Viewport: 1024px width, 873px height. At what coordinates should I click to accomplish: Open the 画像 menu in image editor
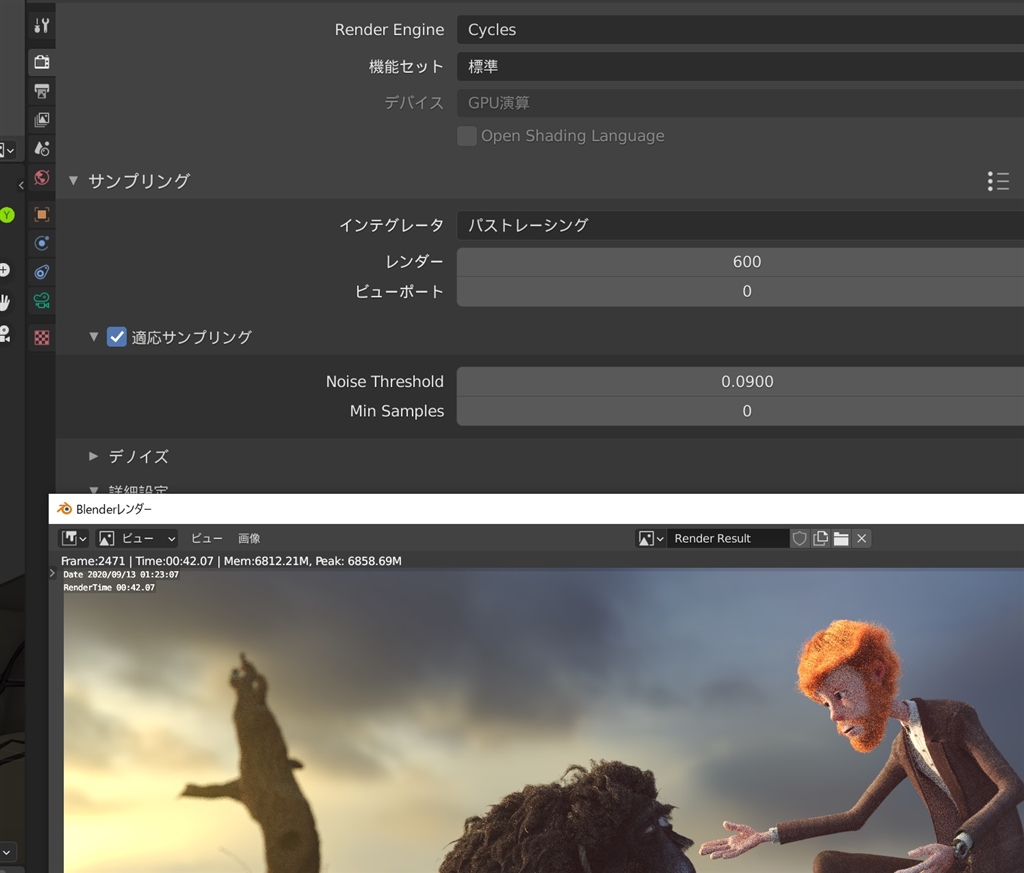[249, 538]
